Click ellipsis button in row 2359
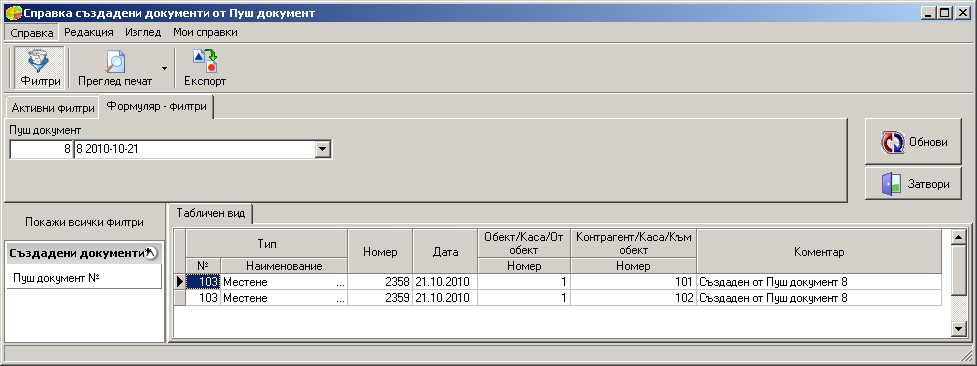 (x=340, y=298)
